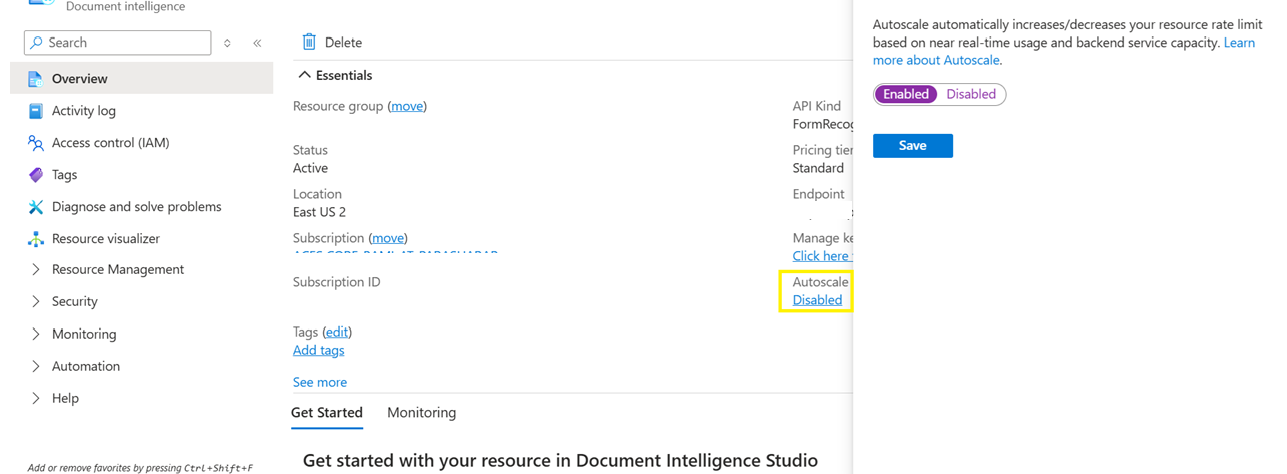This screenshot has height=474, width=1287.
Task: Focus the sidebar Search field
Action: (118, 42)
